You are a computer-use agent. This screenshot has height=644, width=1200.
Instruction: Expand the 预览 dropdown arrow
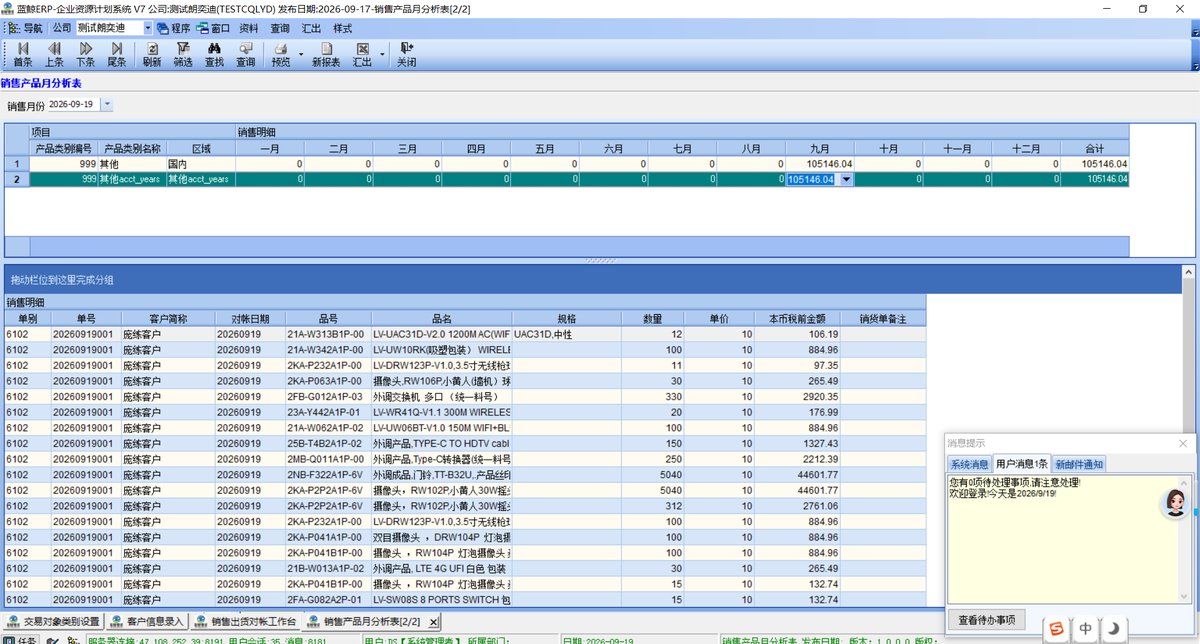click(301, 54)
